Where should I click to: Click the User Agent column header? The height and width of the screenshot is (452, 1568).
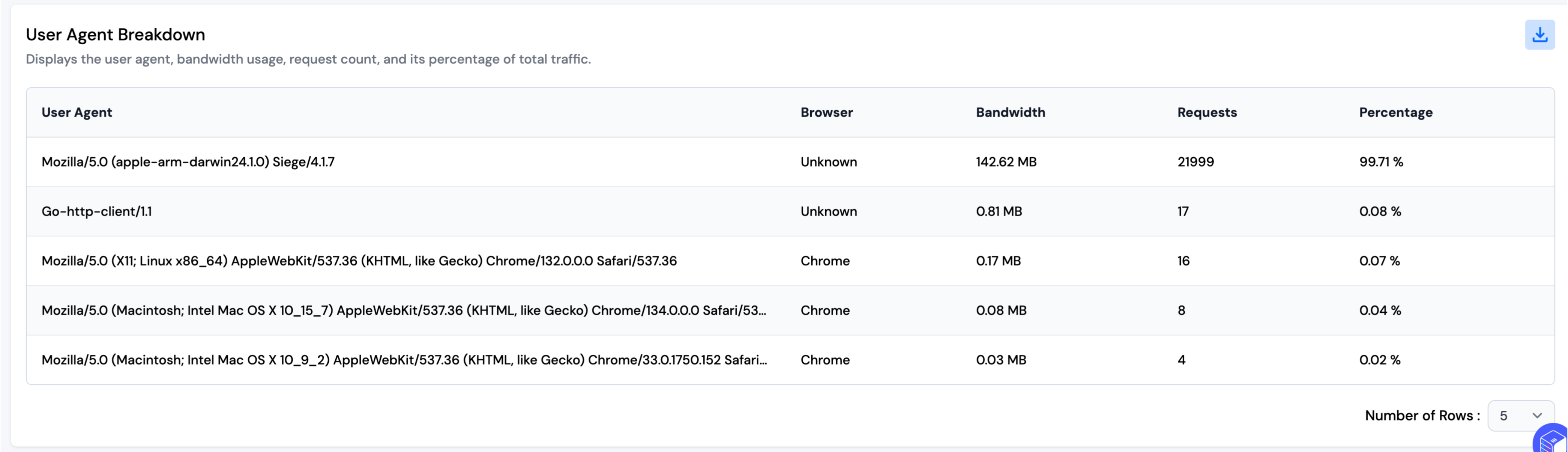[x=77, y=112]
